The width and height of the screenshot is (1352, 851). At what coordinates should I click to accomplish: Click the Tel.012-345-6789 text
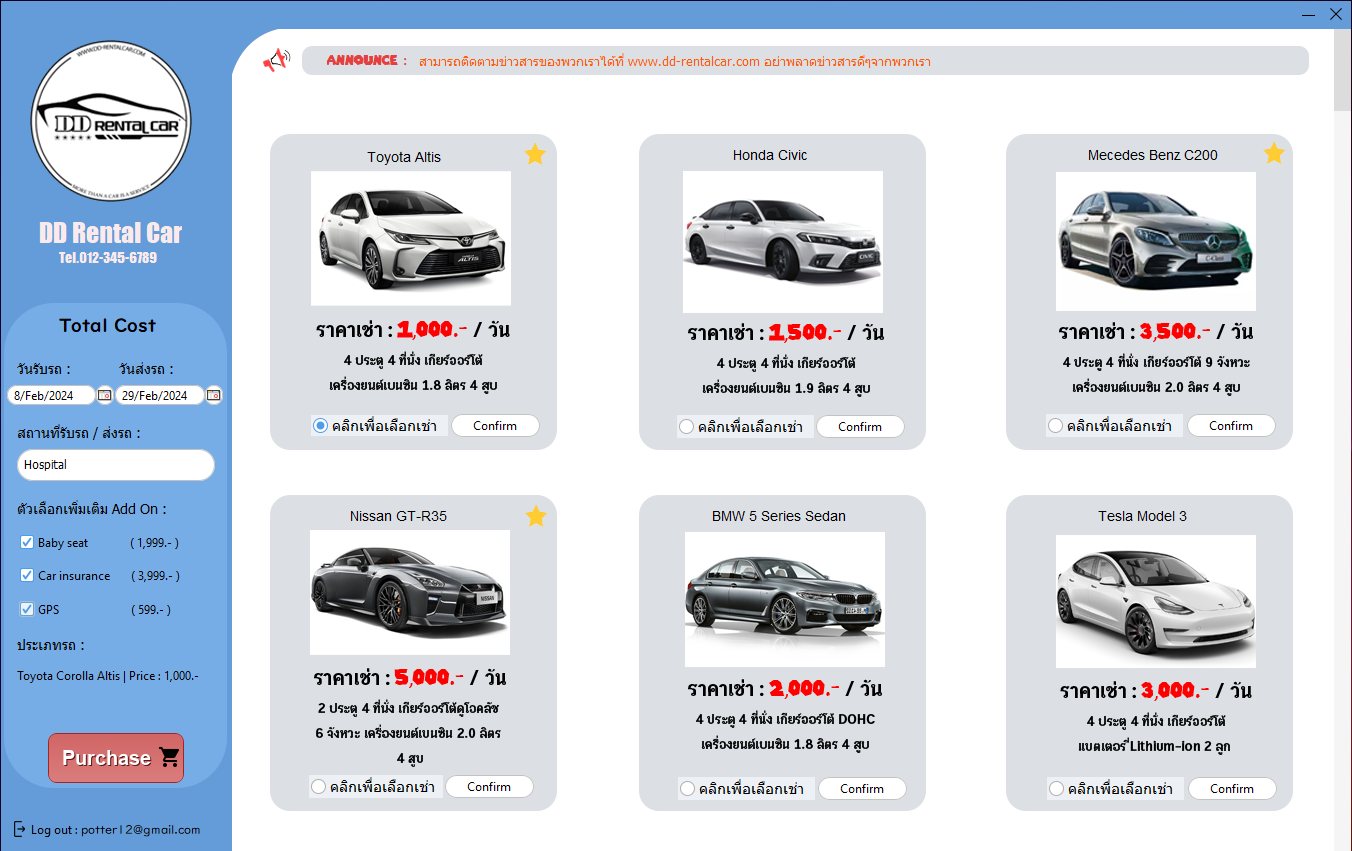tap(108, 258)
